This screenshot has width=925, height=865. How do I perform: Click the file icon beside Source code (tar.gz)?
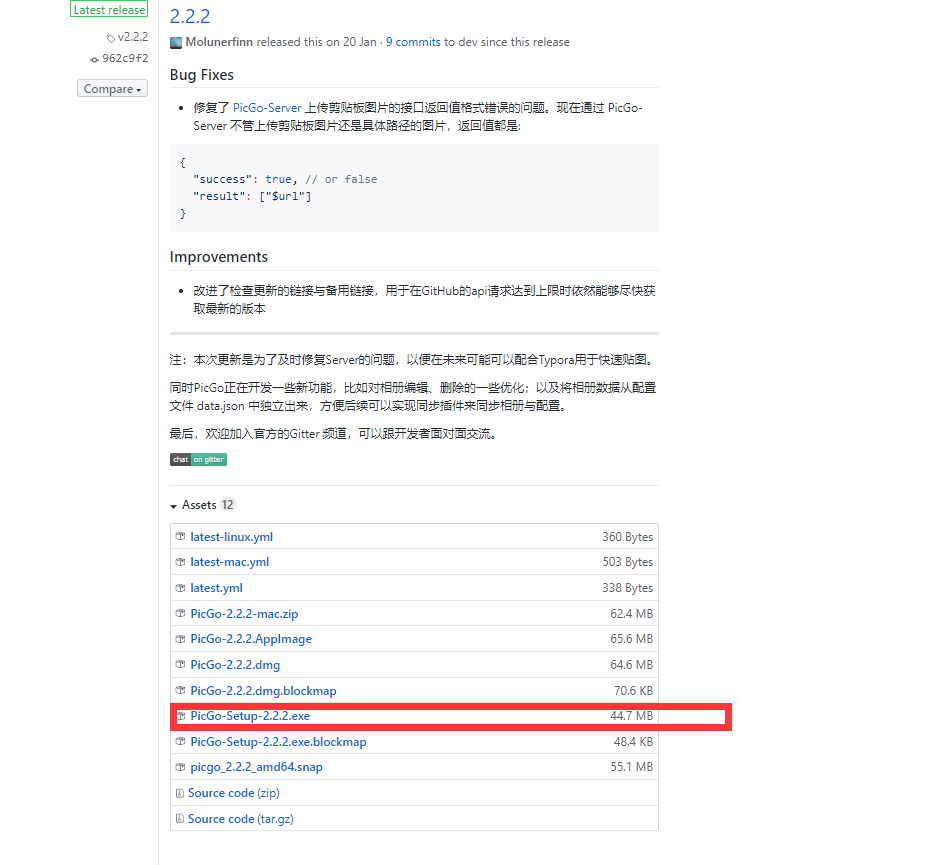(180, 818)
